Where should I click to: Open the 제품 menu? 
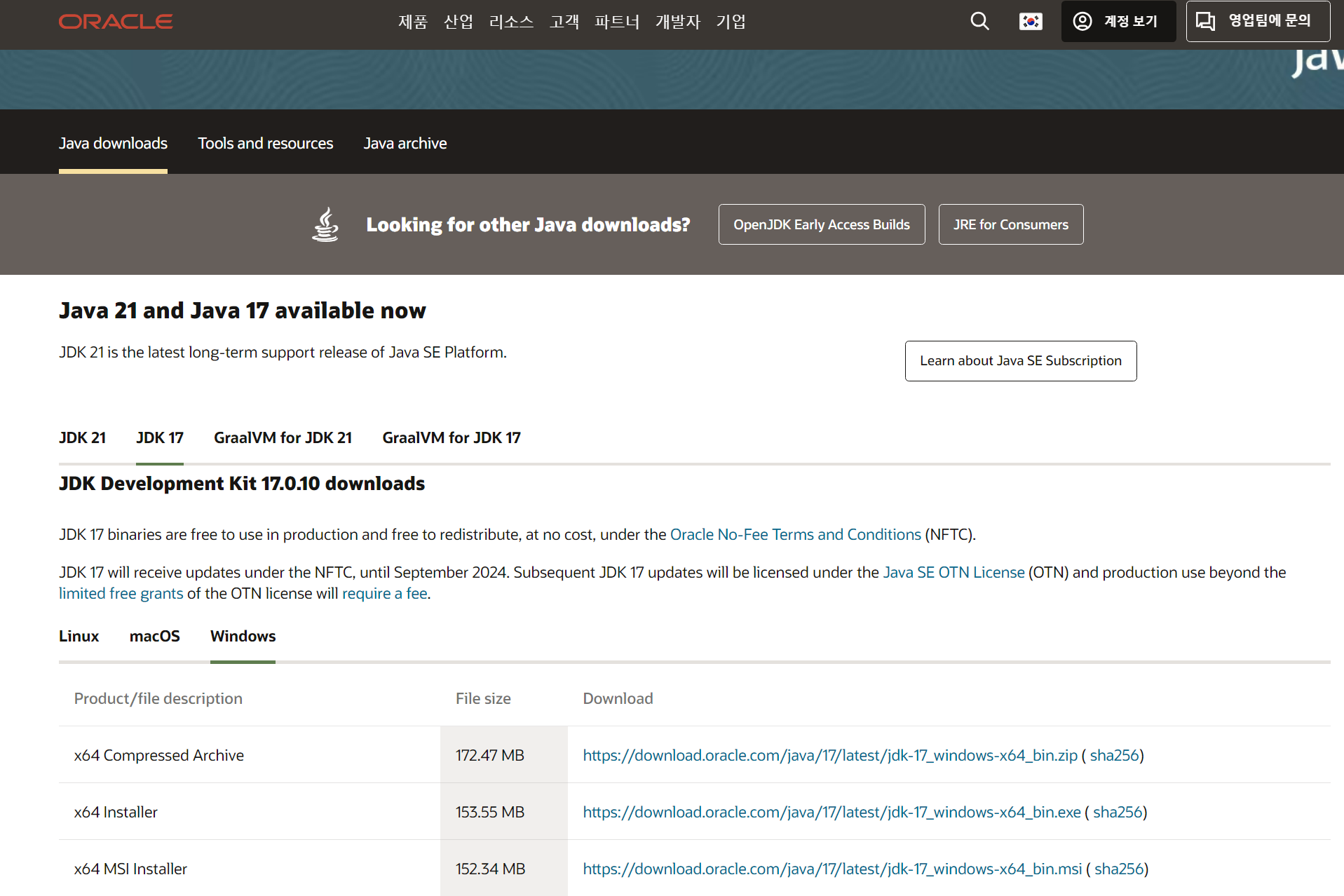412,22
